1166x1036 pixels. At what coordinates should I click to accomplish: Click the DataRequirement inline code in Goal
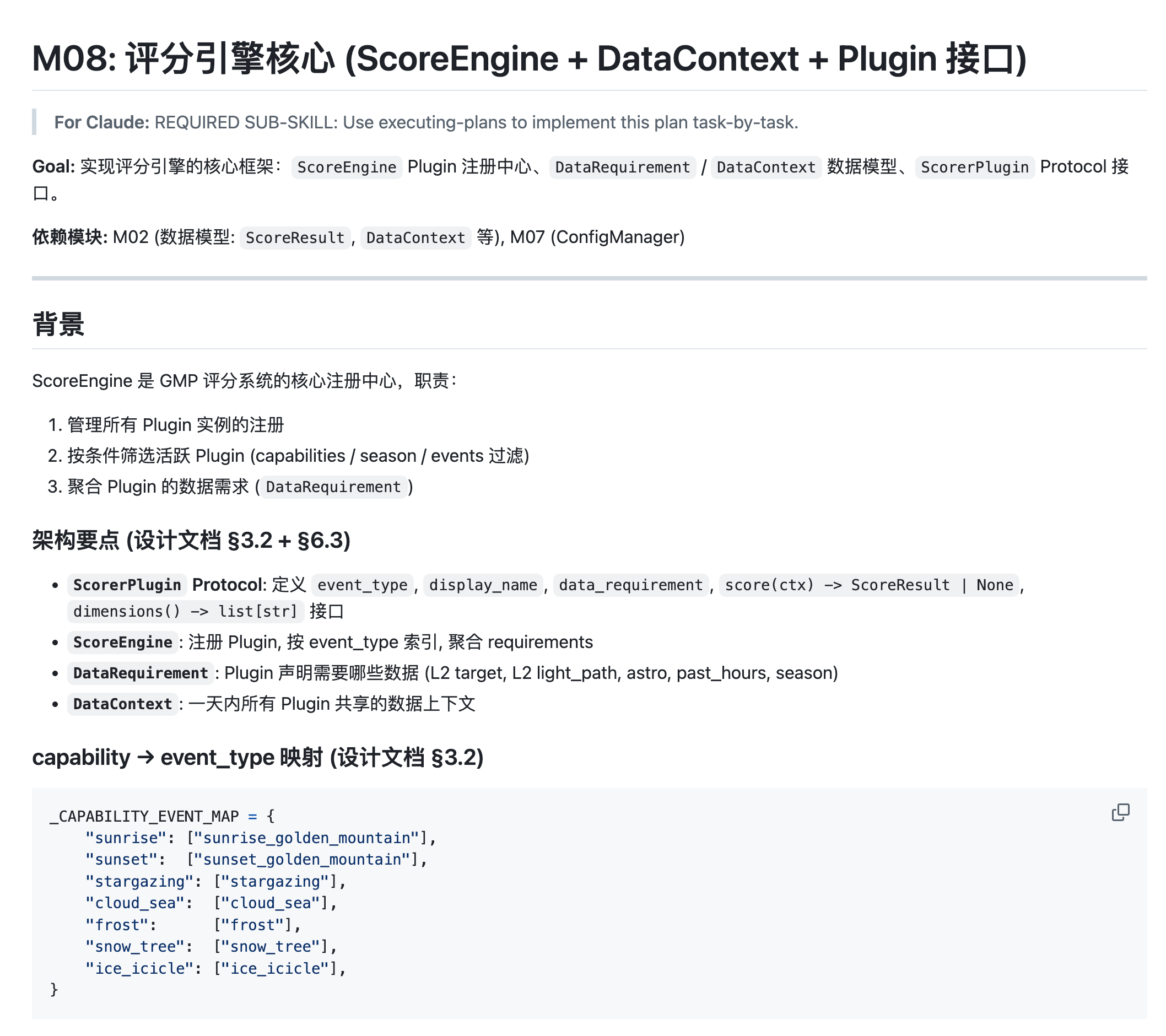tap(622, 167)
